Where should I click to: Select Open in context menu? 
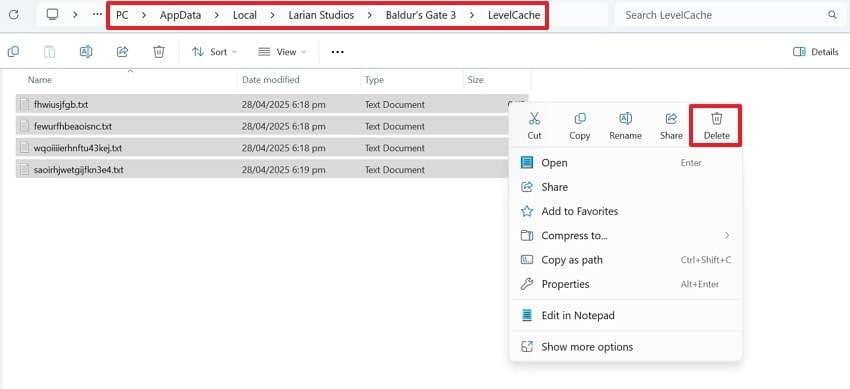coord(625,163)
